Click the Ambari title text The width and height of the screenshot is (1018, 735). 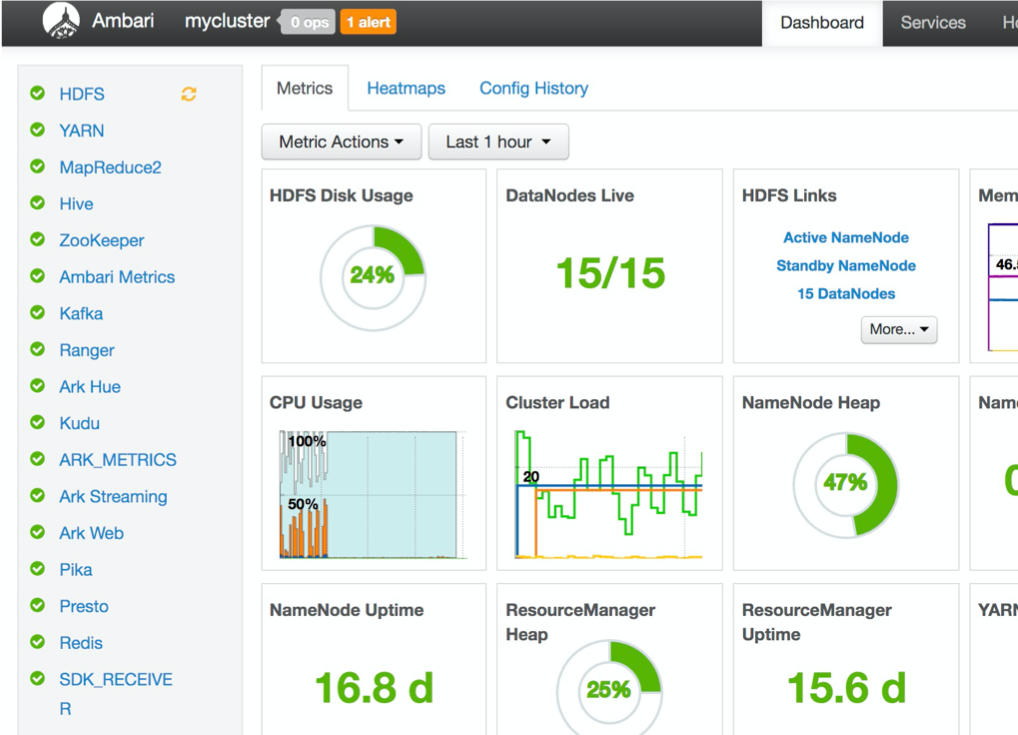point(123,21)
